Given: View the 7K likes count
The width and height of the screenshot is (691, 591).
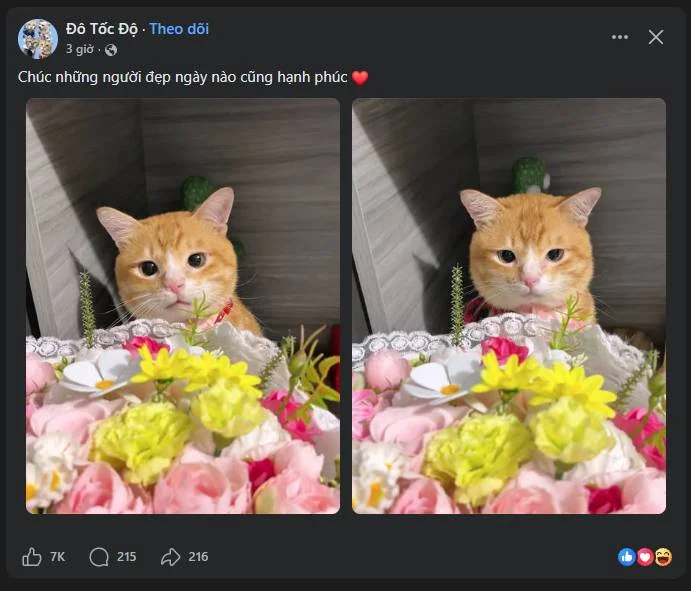Looking at the screenshot, I should 57,557.
